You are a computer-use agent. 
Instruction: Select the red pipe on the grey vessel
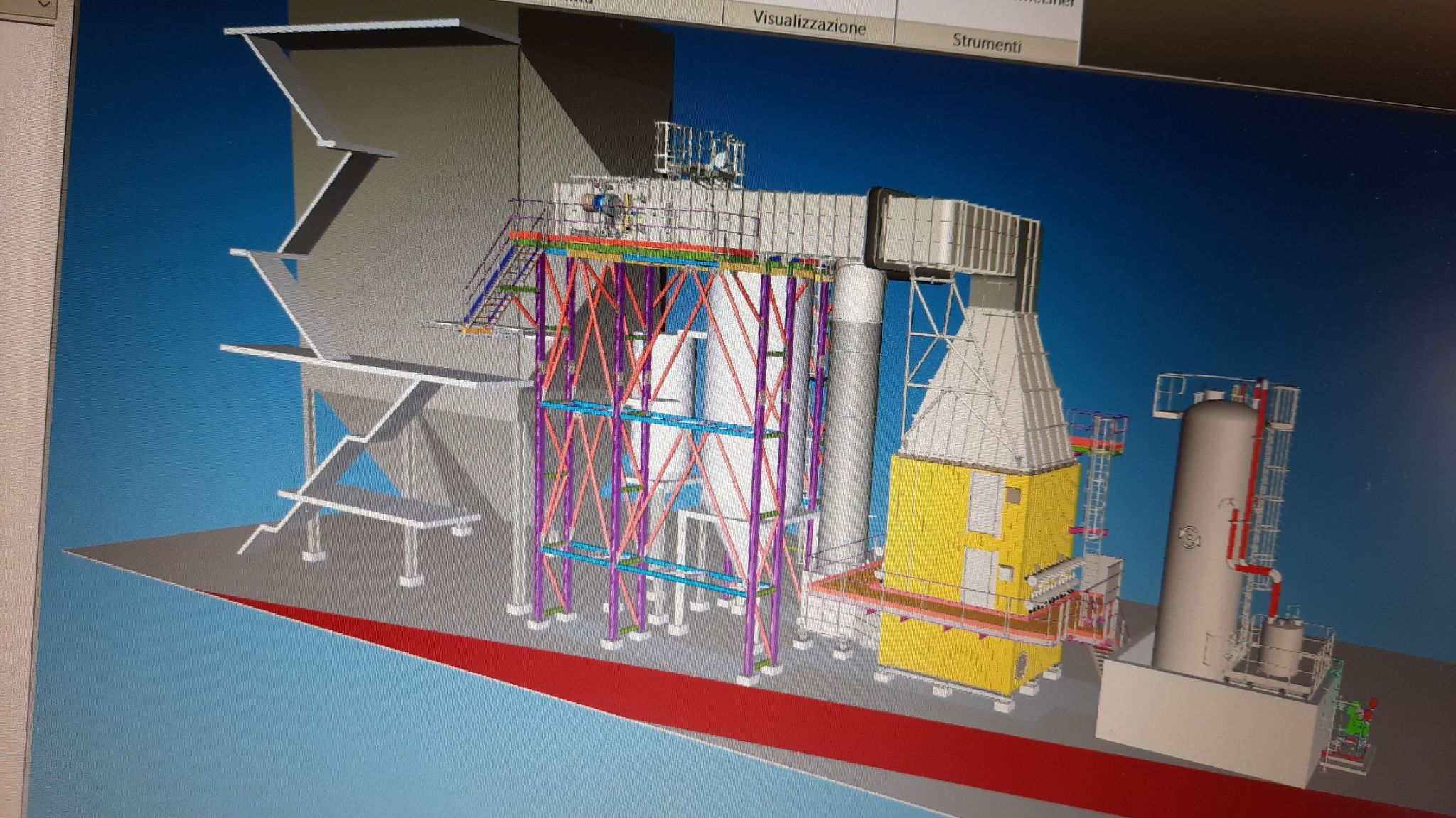tap(1253, 497)
